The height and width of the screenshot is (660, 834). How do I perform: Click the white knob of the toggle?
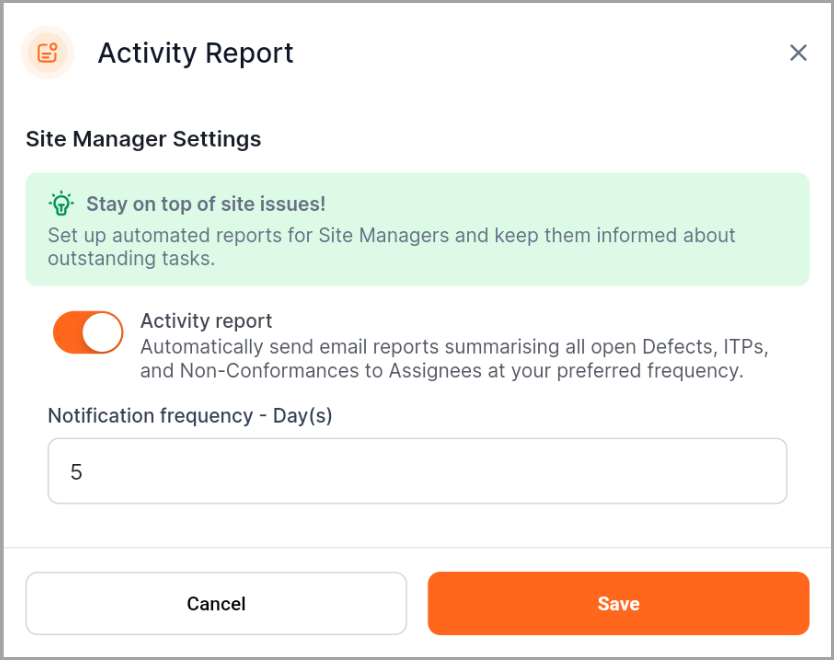102,332
